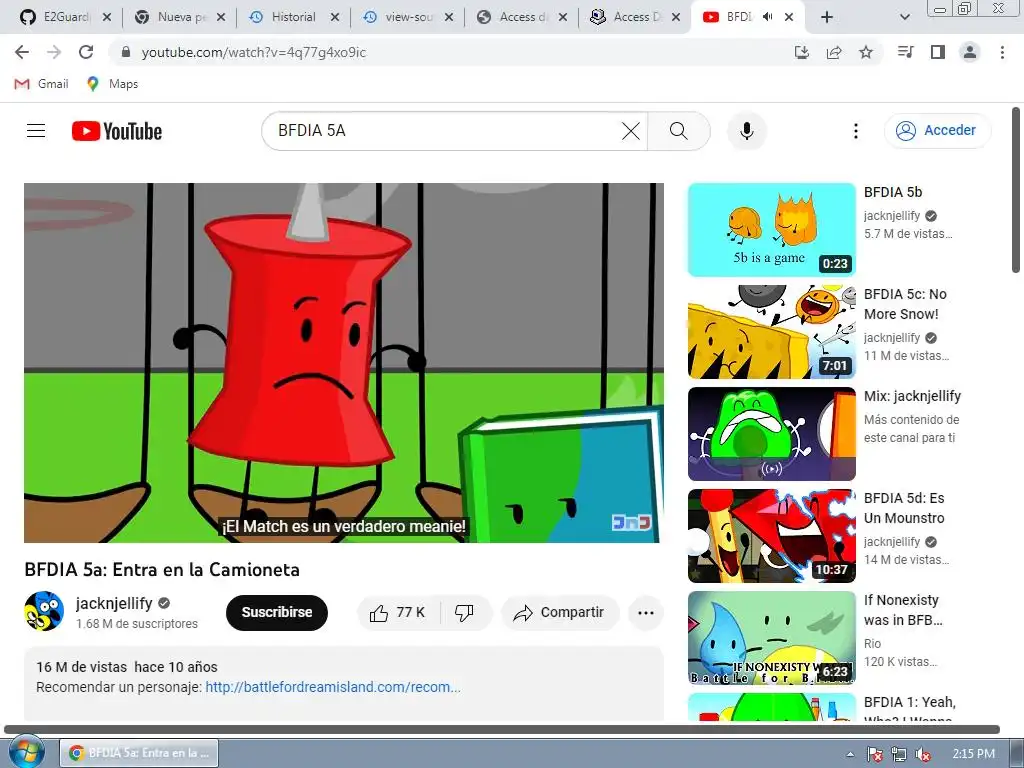Go back in browser history
Image resolution: width=1024 pixels, height=768 pixels.
pyautogui.click(x=22, y=52)
